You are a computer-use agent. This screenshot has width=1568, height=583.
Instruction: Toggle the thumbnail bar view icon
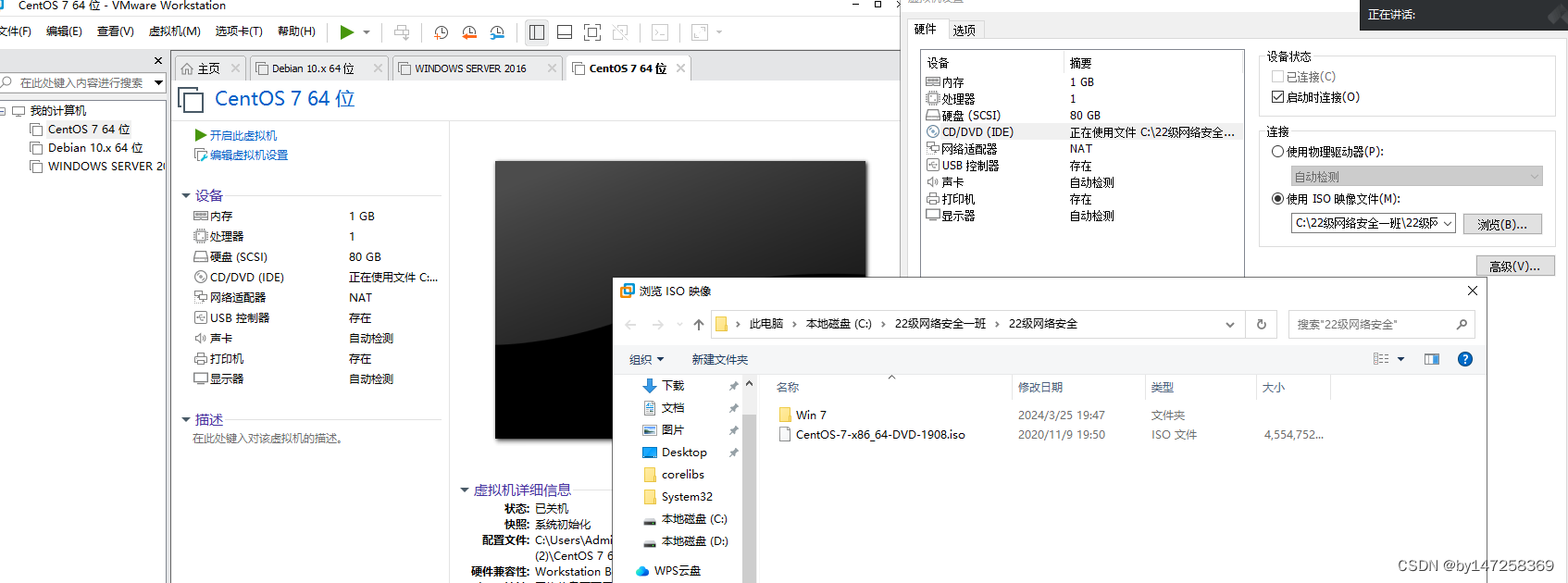point(565,32)
